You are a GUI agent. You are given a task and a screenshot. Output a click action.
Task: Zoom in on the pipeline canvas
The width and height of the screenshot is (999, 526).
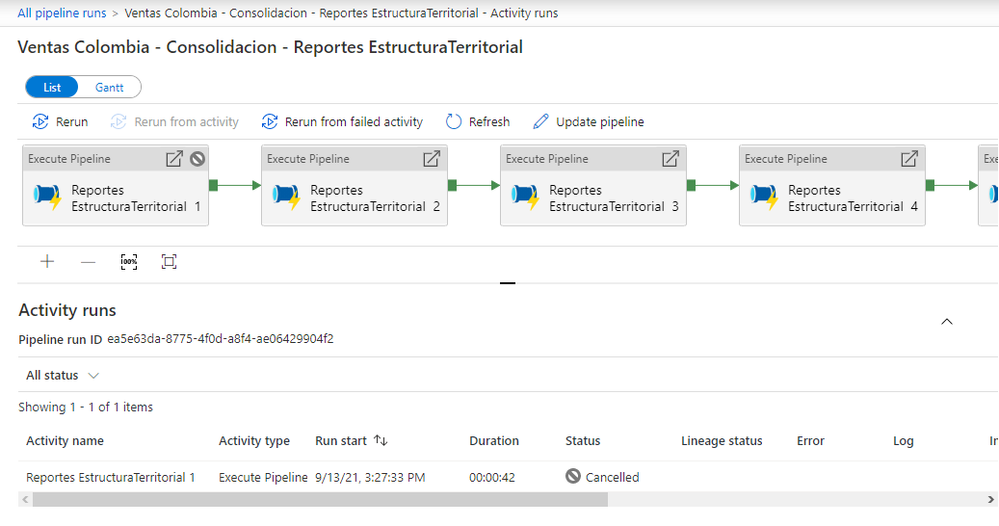[x=47, y=262]
